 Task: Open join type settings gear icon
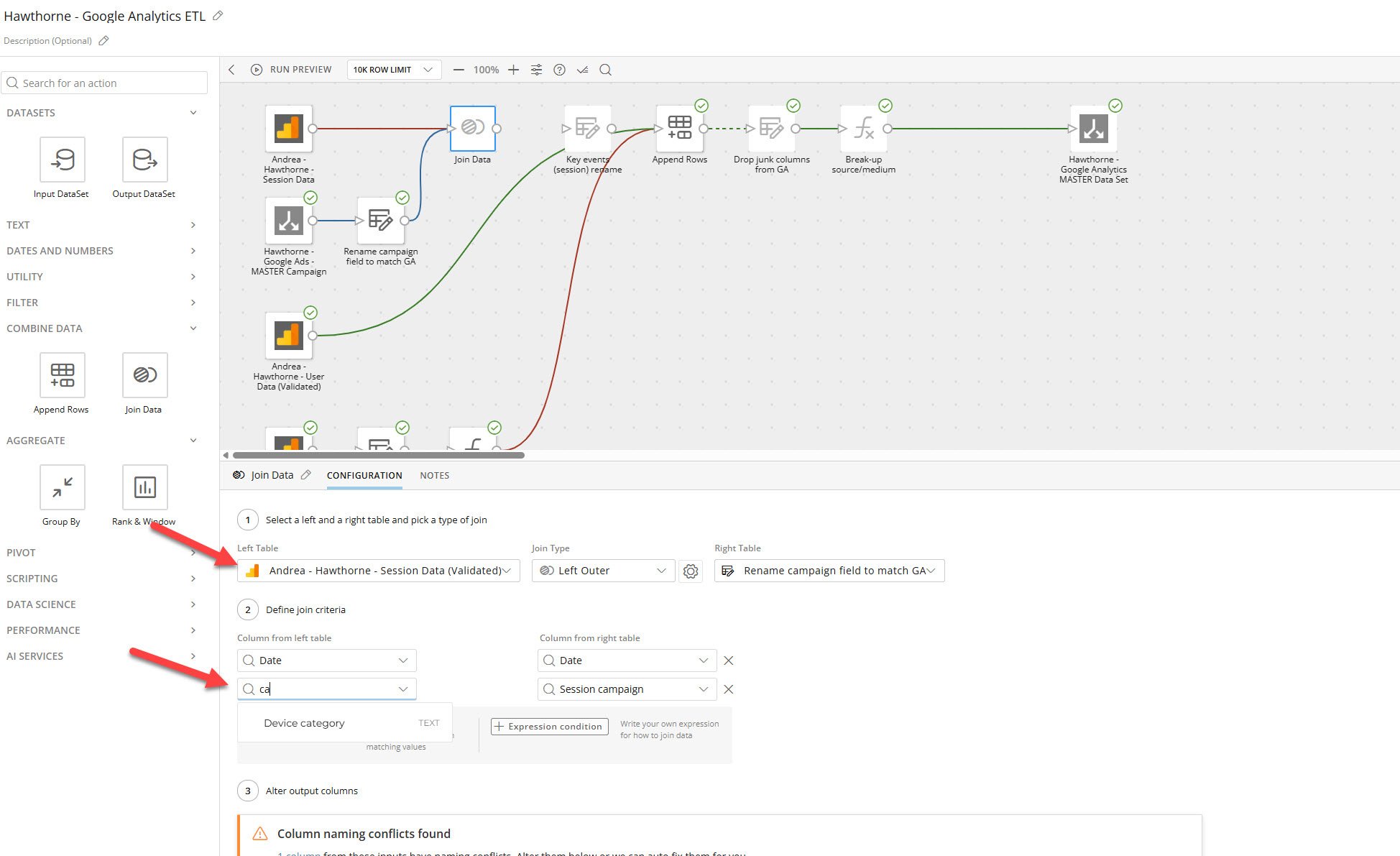pyautogui.click(x=691, y=571)
